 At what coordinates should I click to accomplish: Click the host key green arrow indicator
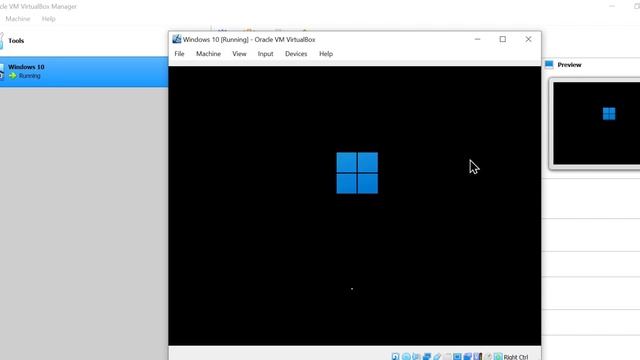tap(498, 357)
